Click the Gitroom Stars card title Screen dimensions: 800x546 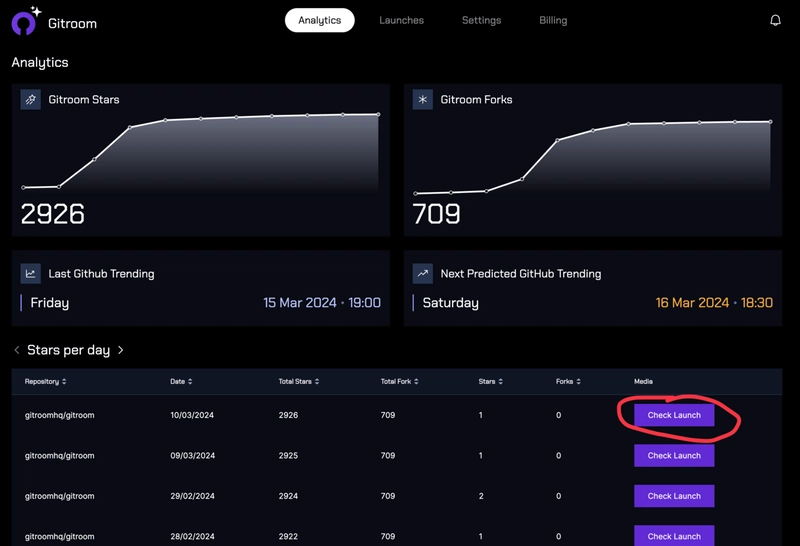tap(84, 100)
